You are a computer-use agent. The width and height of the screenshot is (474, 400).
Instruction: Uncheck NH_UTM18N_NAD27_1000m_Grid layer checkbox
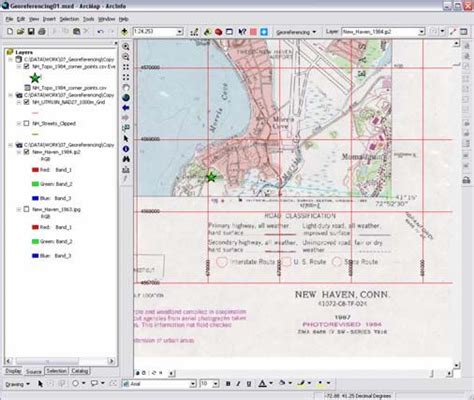point(26,102)
